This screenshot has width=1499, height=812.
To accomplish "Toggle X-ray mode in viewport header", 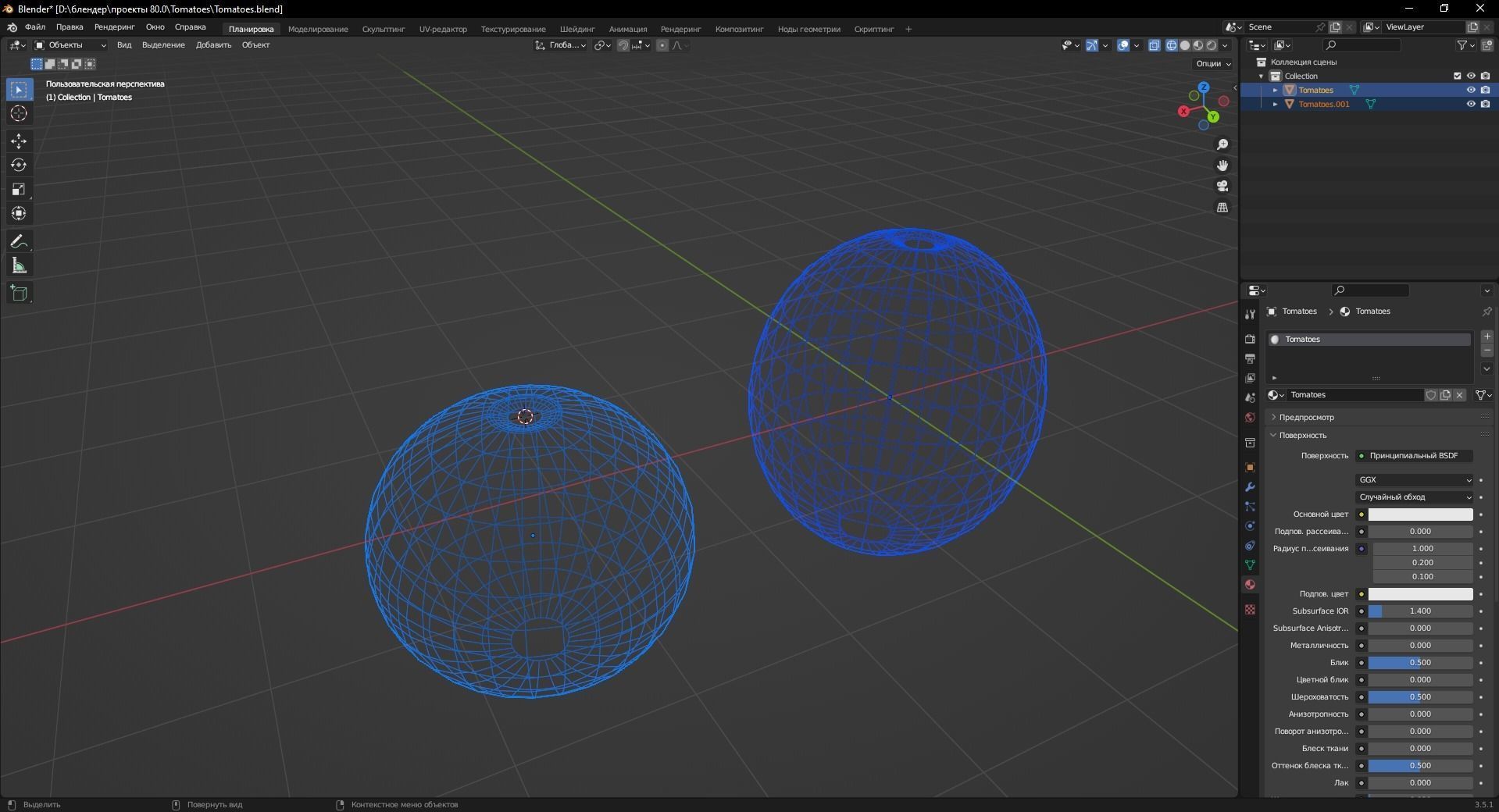I will point(1155,45).
